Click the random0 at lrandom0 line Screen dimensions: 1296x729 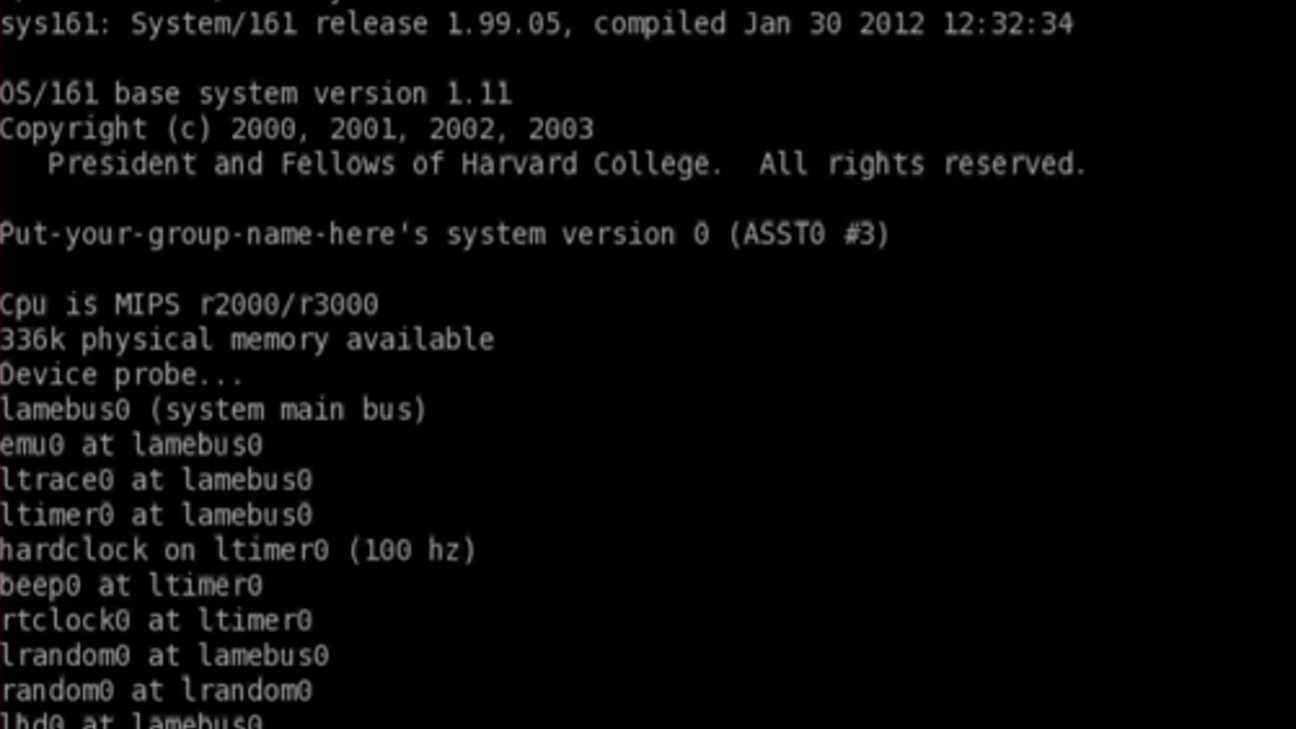pos(156,691)
